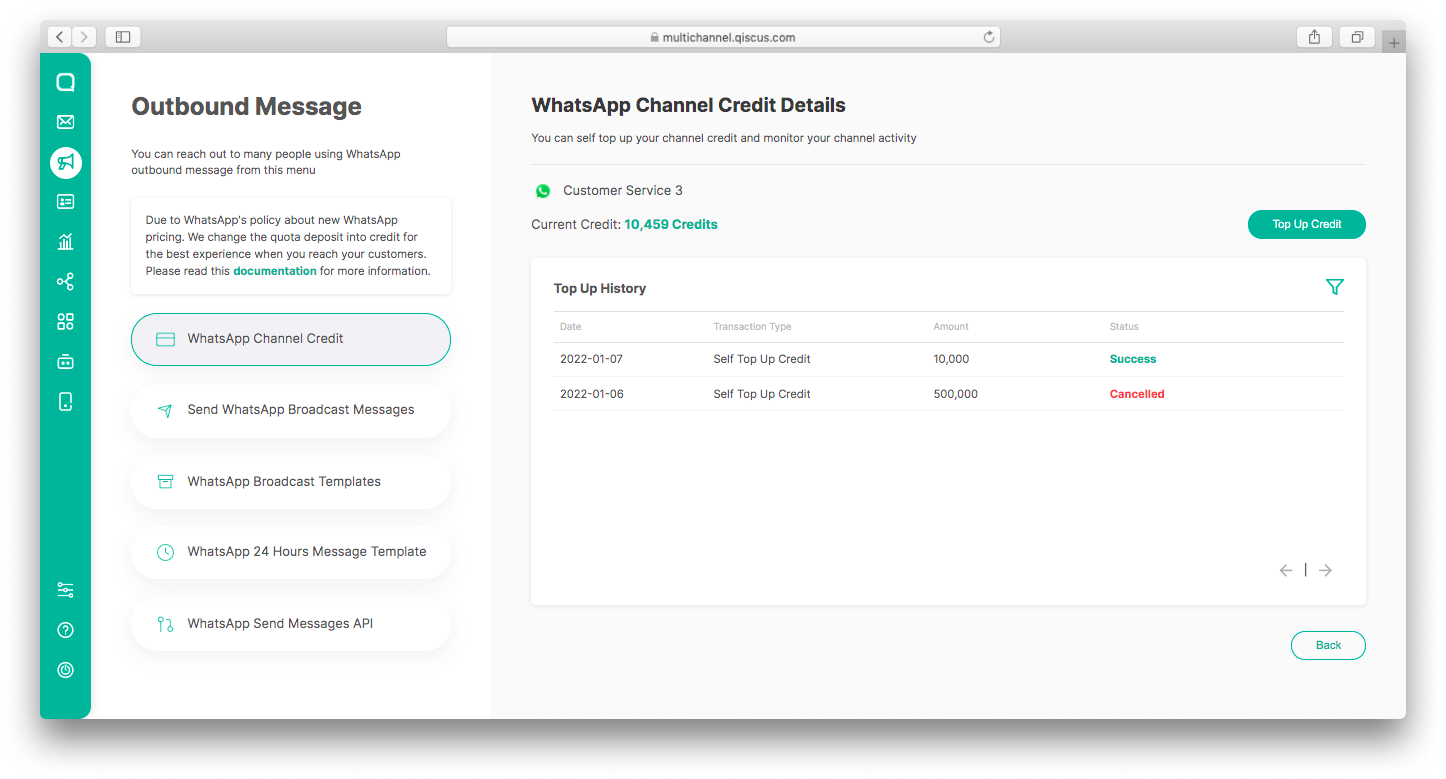
Task: Go to next page of history
Action: pos(1325,570)
